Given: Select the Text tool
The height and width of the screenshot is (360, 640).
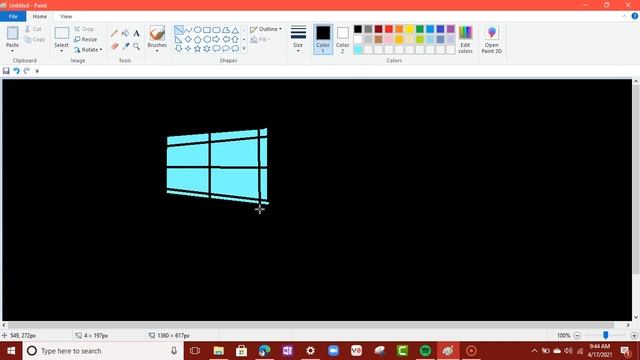Looking at the screenshot, I should point(136,33).
